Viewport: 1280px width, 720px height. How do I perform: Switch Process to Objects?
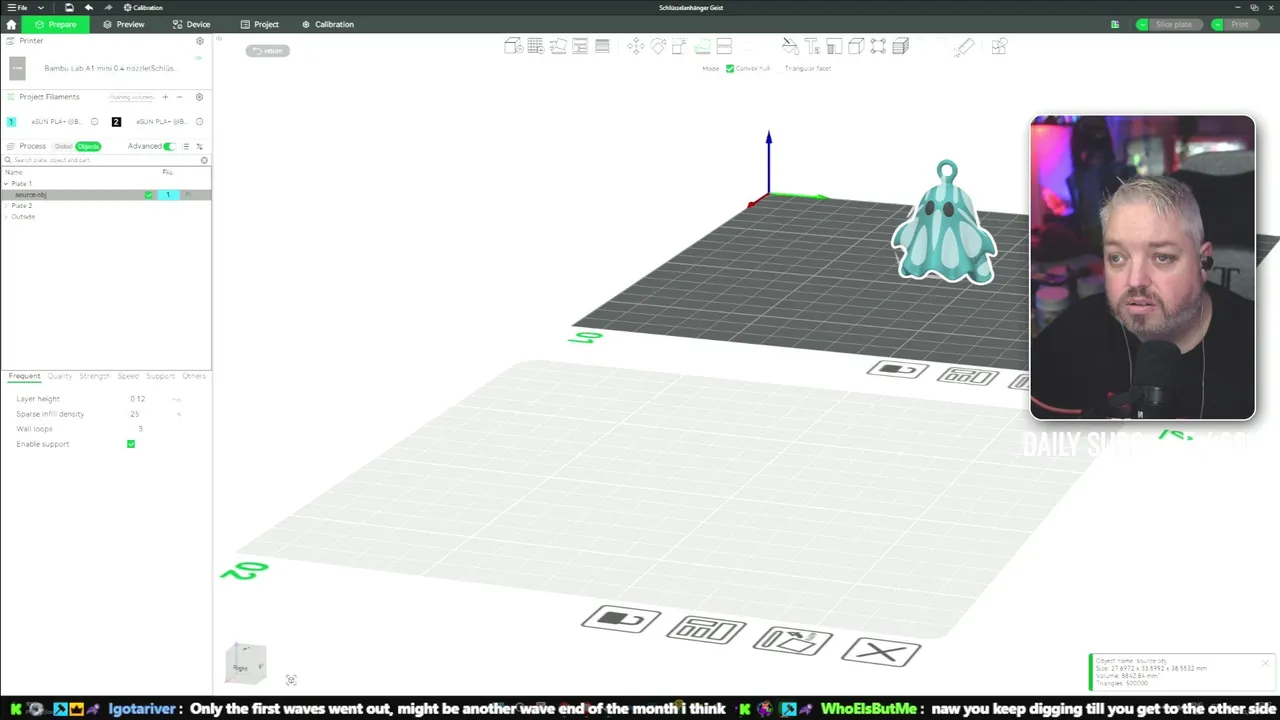[x=88, y=146]
